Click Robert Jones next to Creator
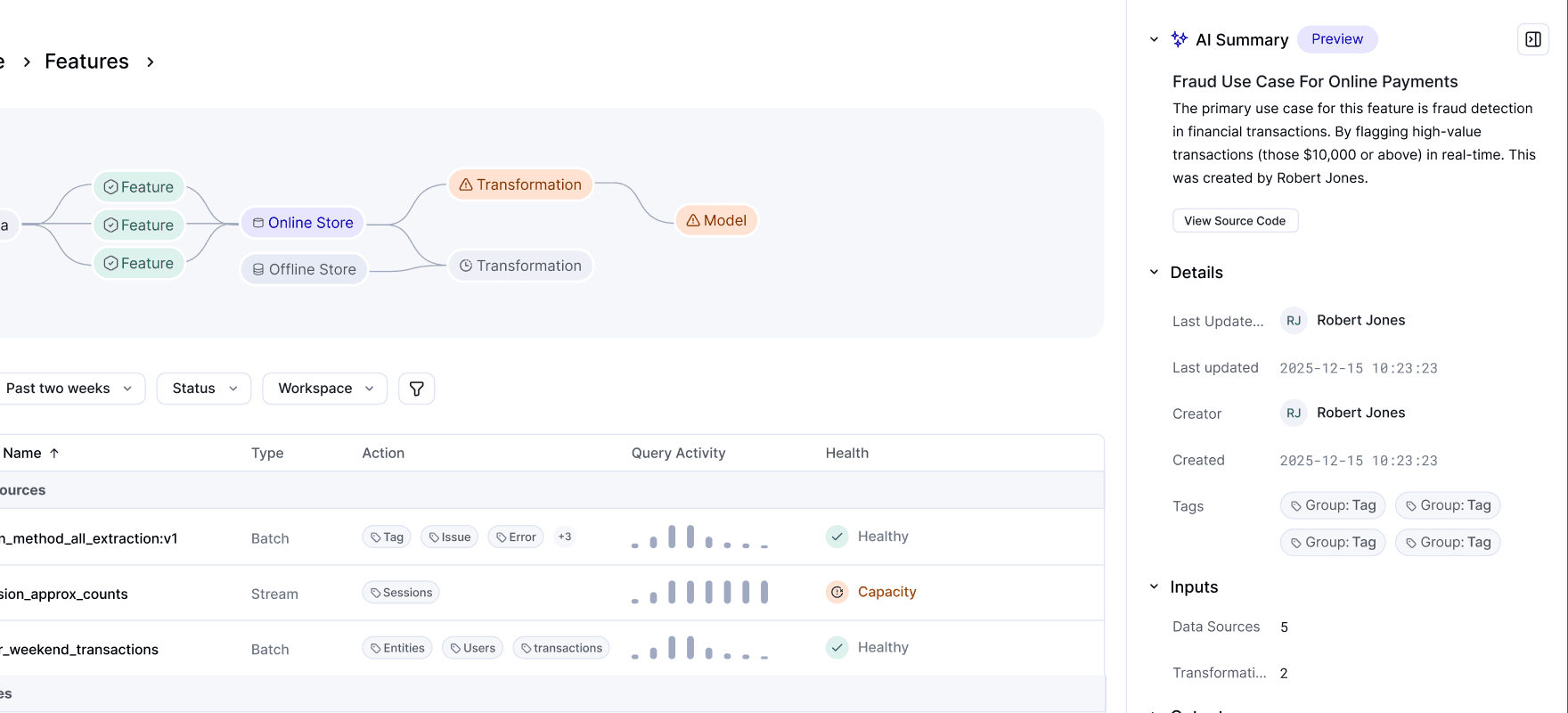 1361,413
